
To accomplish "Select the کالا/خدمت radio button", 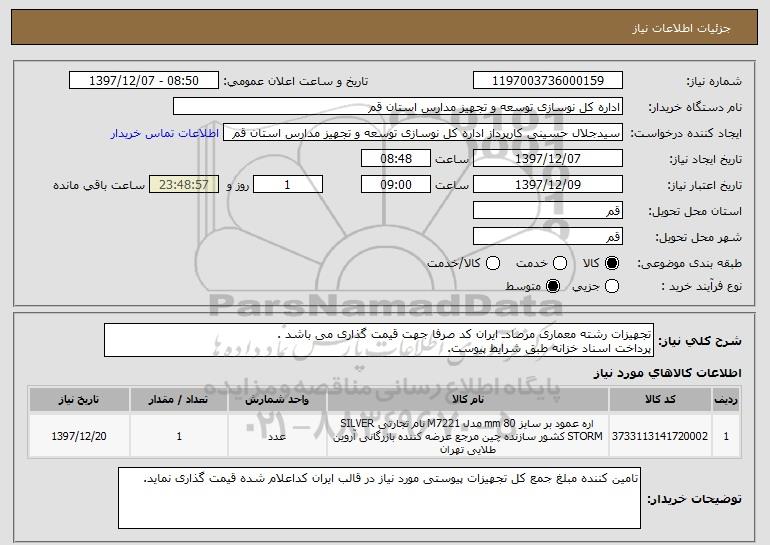I will pos(493,263).
